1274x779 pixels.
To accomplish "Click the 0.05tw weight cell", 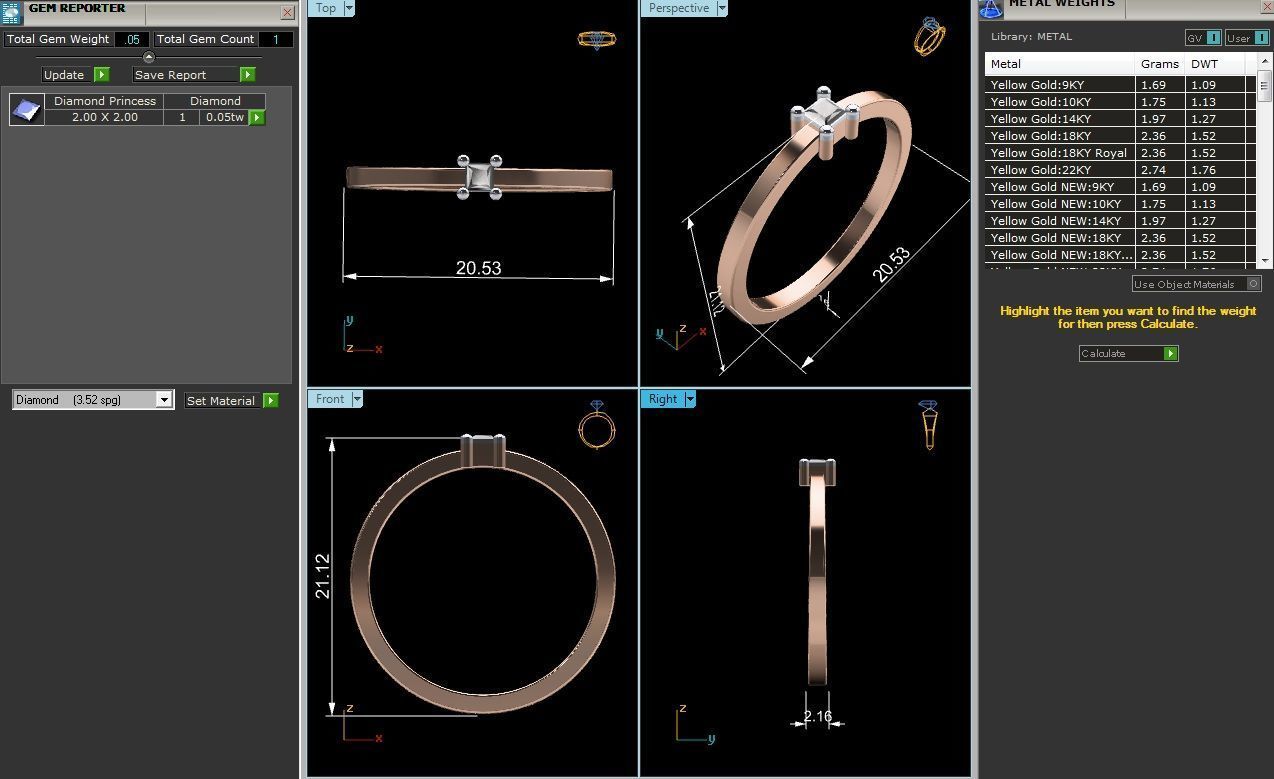I will pyautogui.click(x=224, y=117).
